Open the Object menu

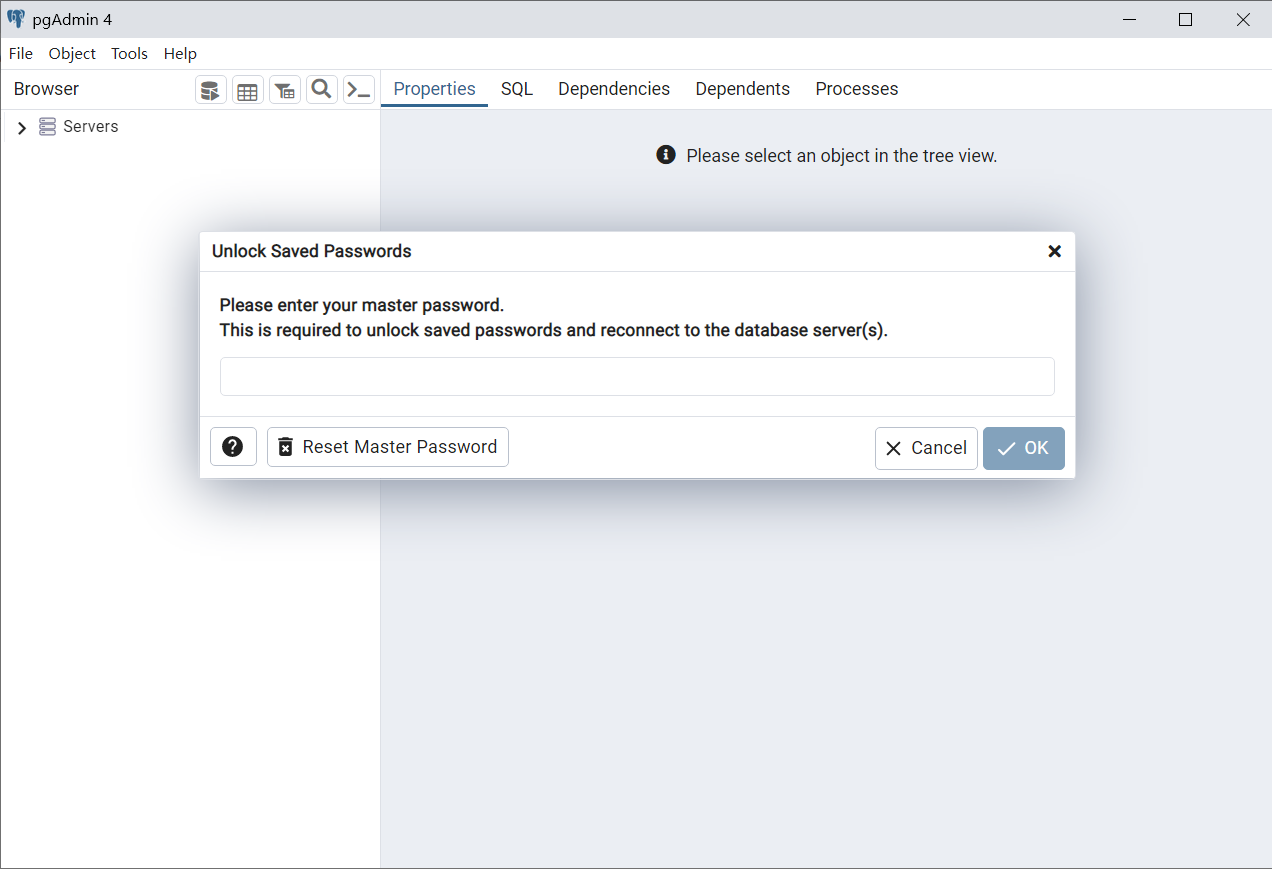[72, 54]
